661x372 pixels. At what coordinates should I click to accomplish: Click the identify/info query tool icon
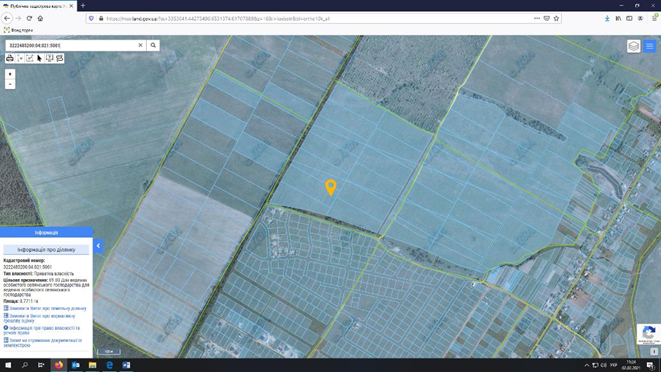click(49, 58)
